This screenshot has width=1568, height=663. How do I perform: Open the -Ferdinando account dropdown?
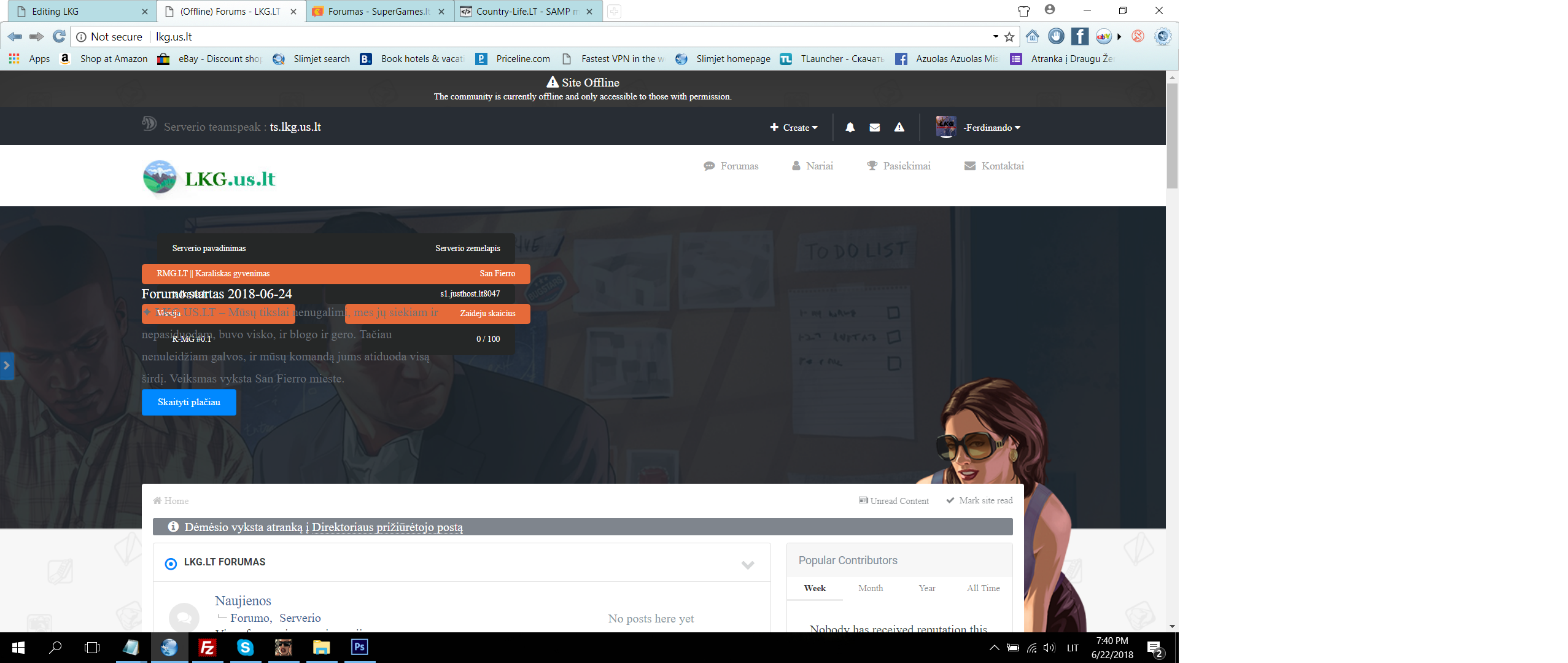(x=992, y=128)
